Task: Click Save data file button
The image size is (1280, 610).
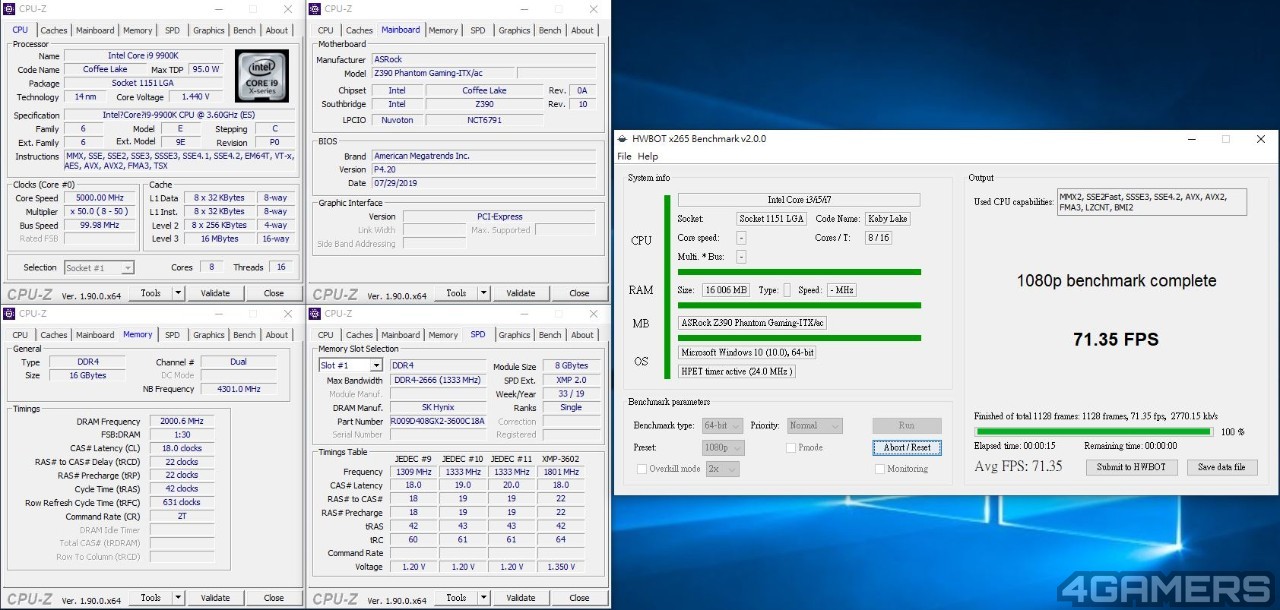Action: click(1222, 467)
